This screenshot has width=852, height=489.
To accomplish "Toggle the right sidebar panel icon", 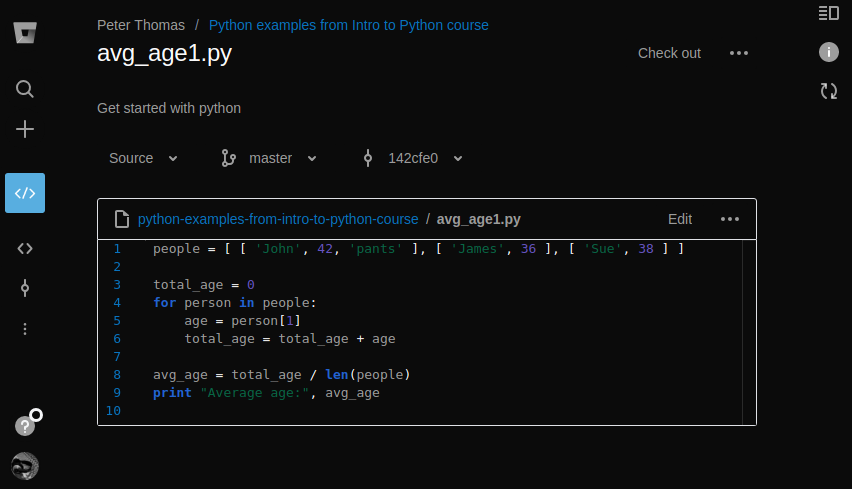I will [x=828, y=13].
